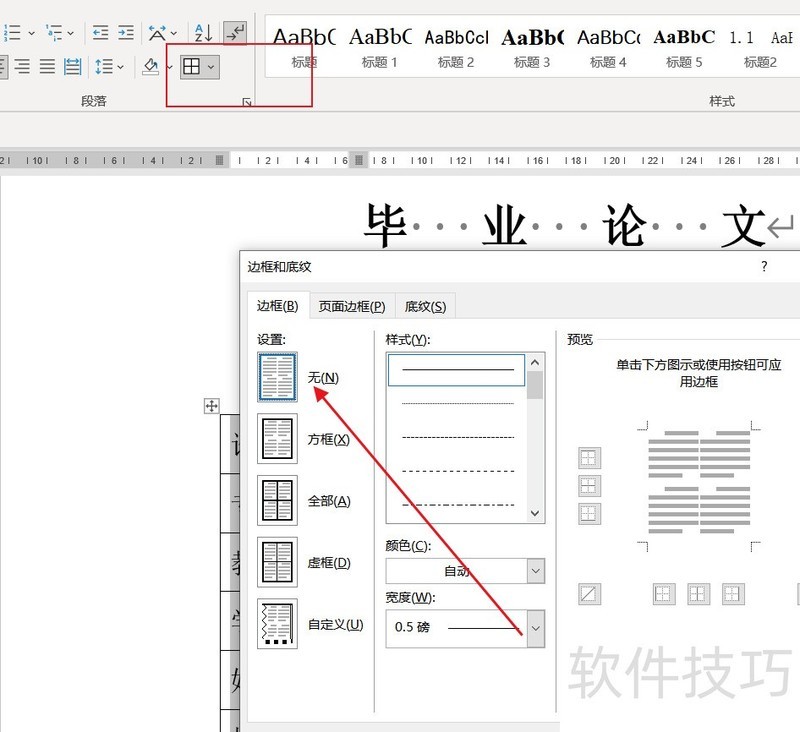
Task: Switch to the 页面边框 tab
Action: tap(352, 306)
